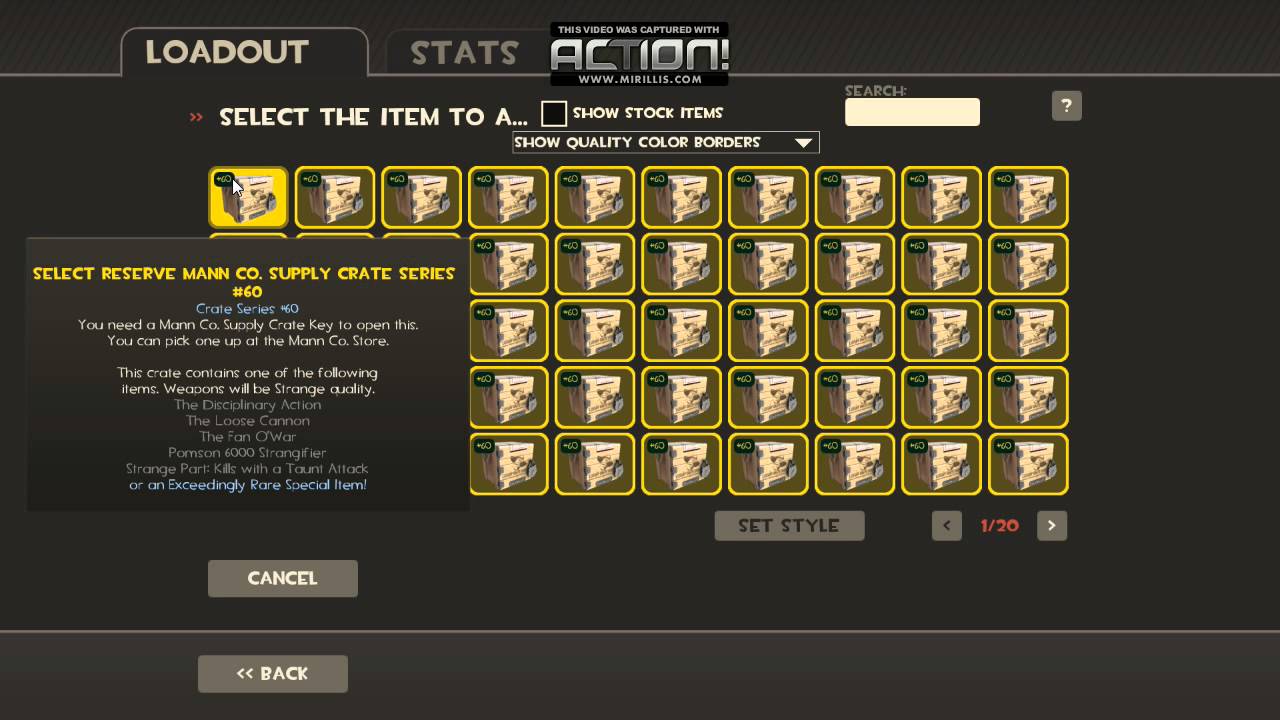Enable the Show Stock Items checkbox
The height and width of the screenshot is (720, 1280).
[x=554, y=113]
